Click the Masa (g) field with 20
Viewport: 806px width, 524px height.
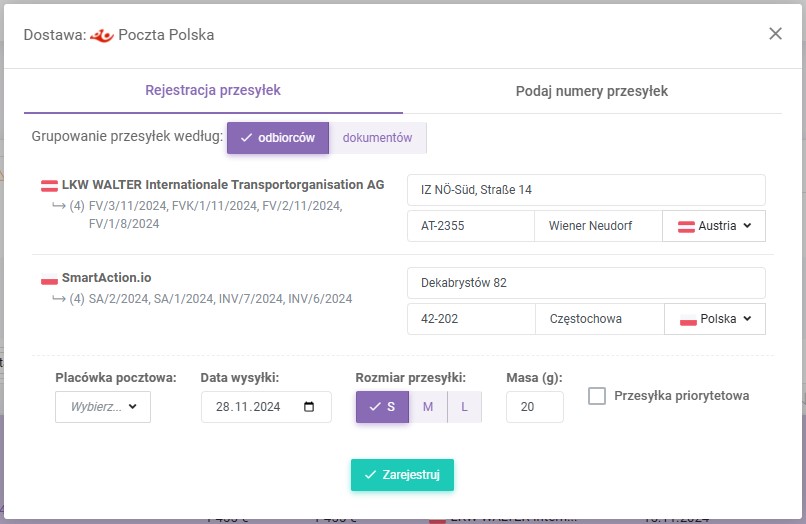[x=535, y=407]
